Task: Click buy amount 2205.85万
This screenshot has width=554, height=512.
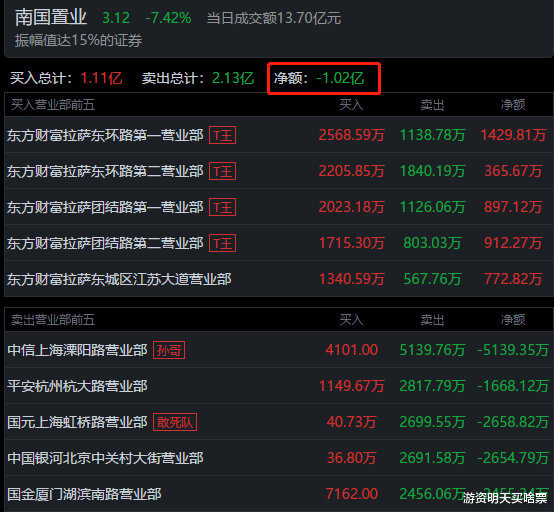Action: tap(352, 171)
